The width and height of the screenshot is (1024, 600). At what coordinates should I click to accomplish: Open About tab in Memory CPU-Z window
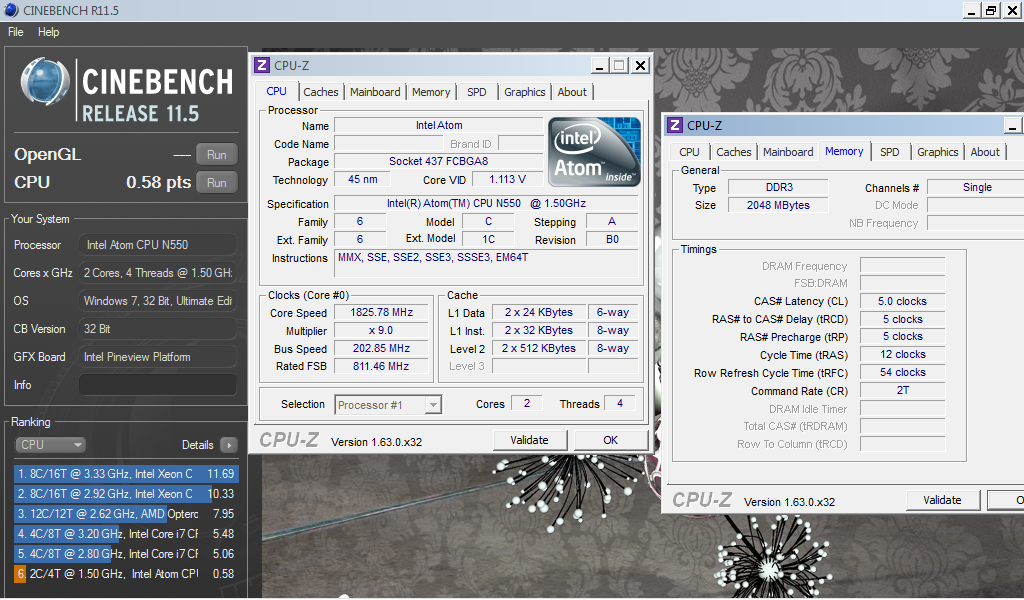(985, 152)
